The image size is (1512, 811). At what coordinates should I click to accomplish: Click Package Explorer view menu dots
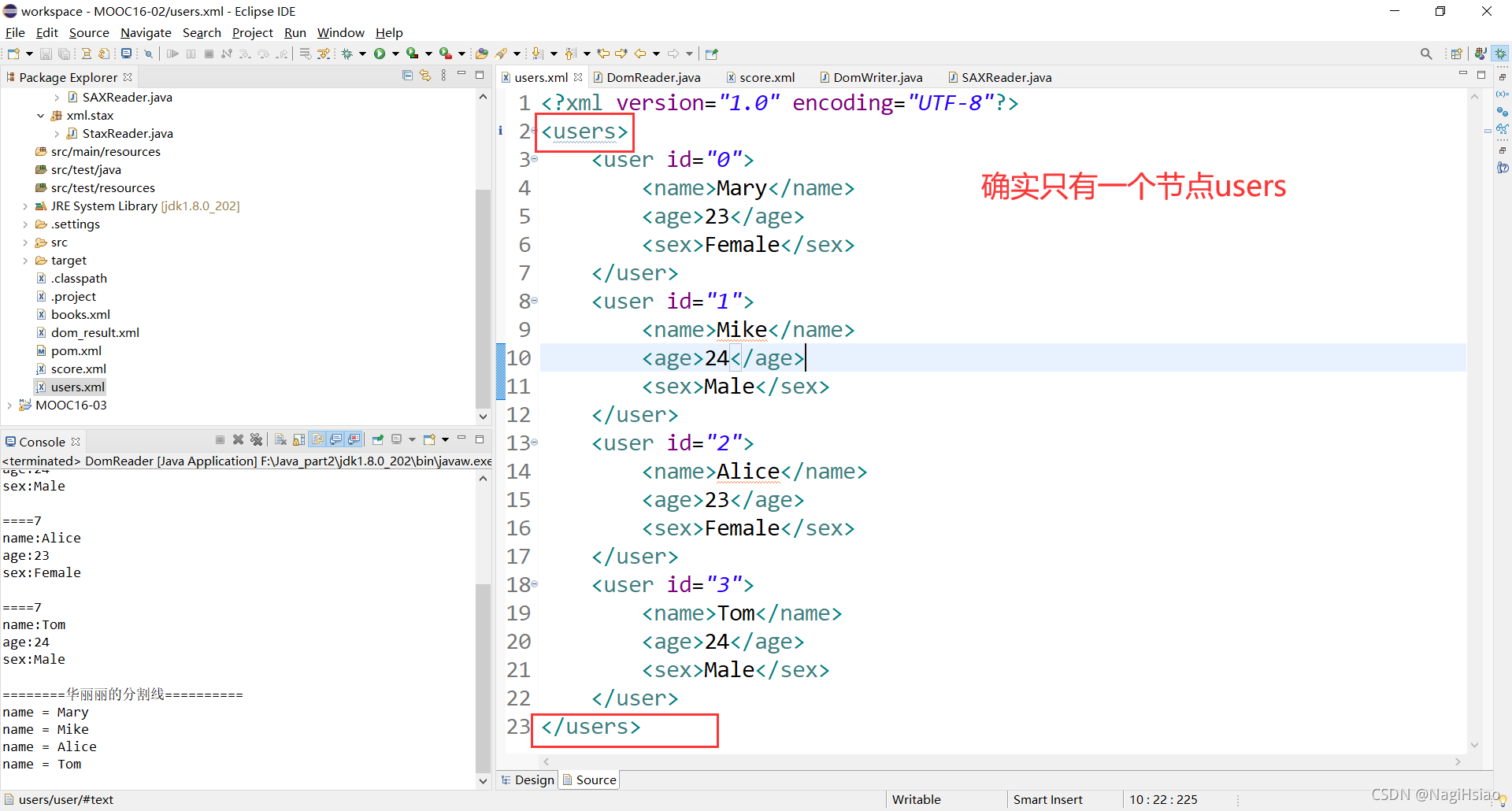(x=443, y=76)
